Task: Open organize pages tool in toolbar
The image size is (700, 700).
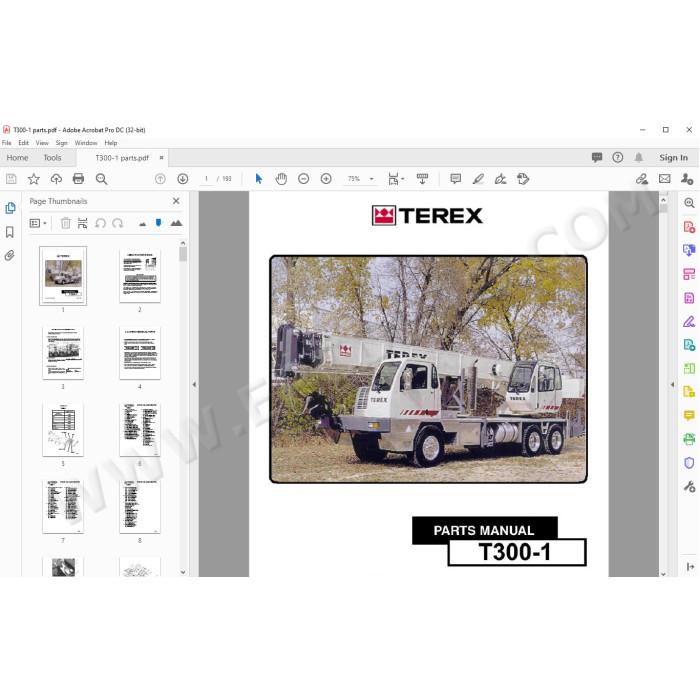Action: pyautogui.click(x=689, y=369)
